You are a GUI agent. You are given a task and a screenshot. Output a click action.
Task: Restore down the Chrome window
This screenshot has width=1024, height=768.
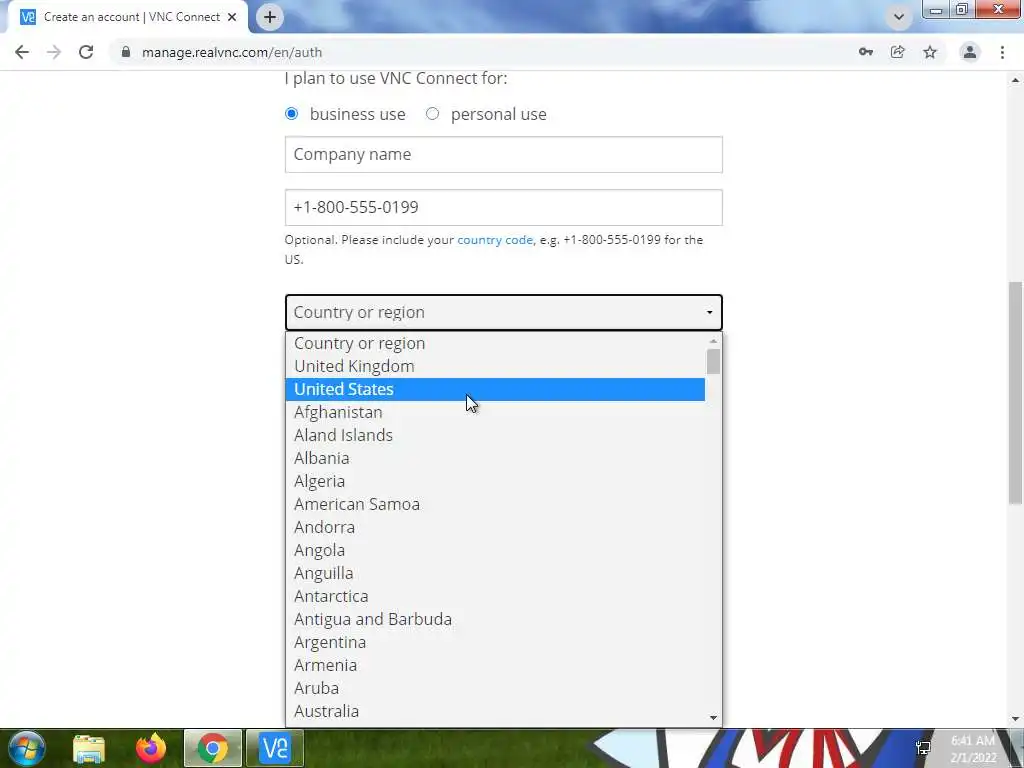(x=962, y=10)
